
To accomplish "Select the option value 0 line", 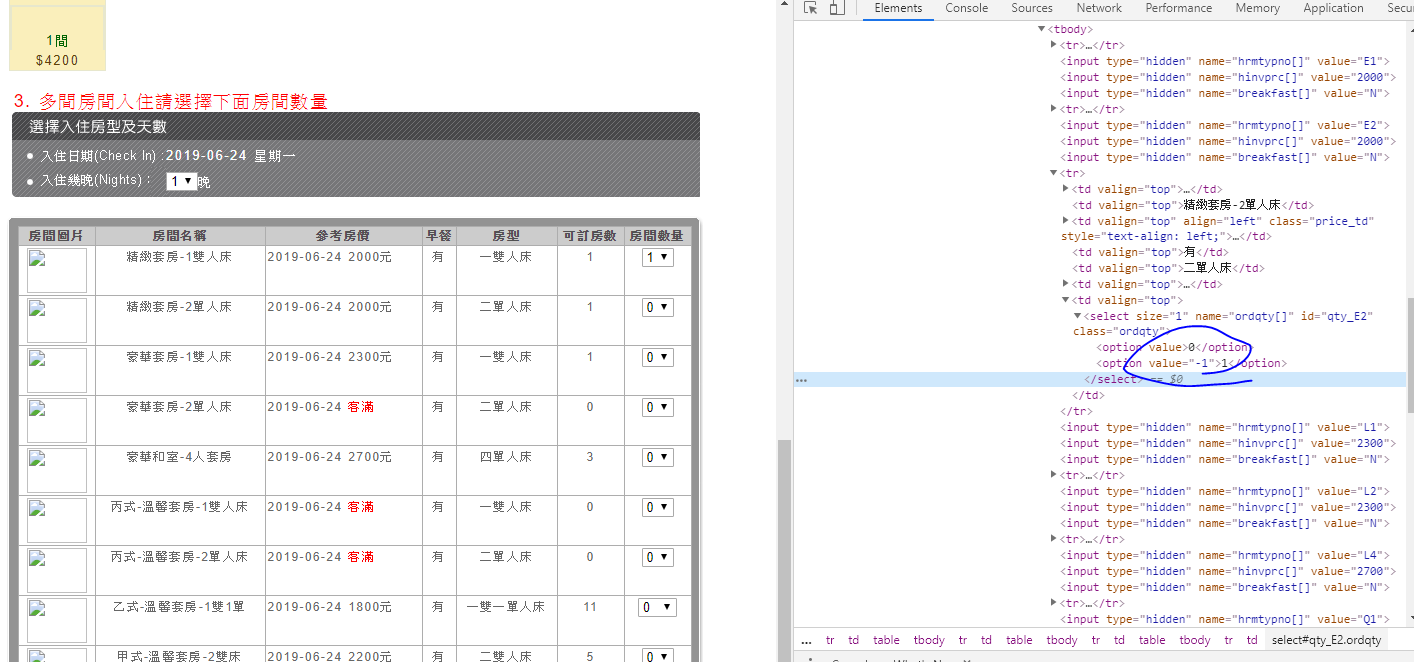I will pyautogui.click(x=1173, y=347).
